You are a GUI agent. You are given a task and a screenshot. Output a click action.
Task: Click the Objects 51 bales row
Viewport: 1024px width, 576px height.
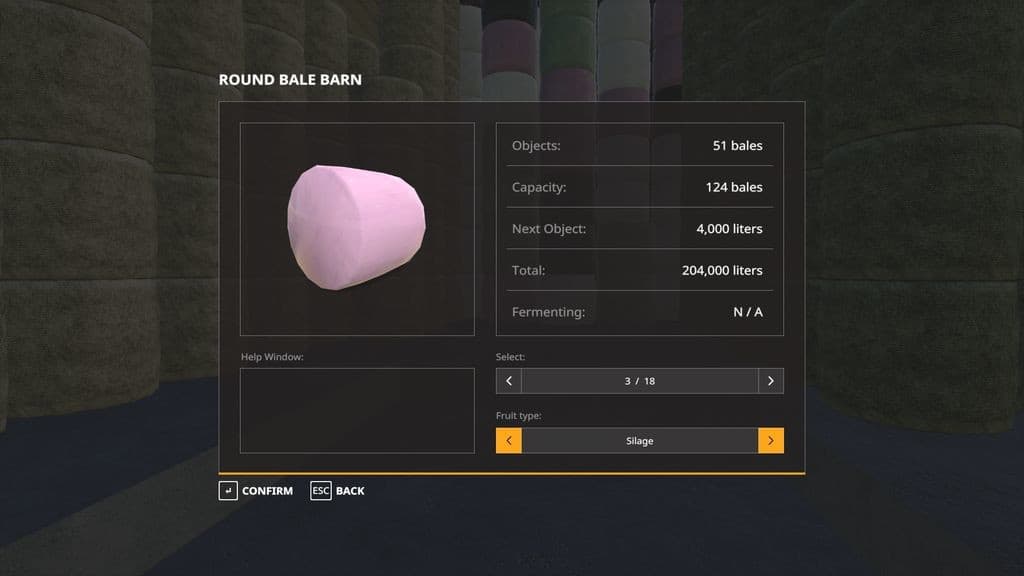tap(639, 145)
